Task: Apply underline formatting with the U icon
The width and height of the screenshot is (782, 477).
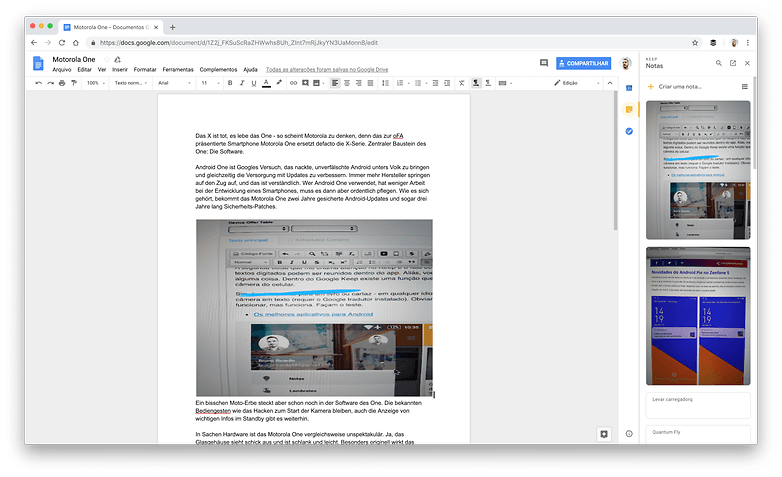Action: click(254, 83)
